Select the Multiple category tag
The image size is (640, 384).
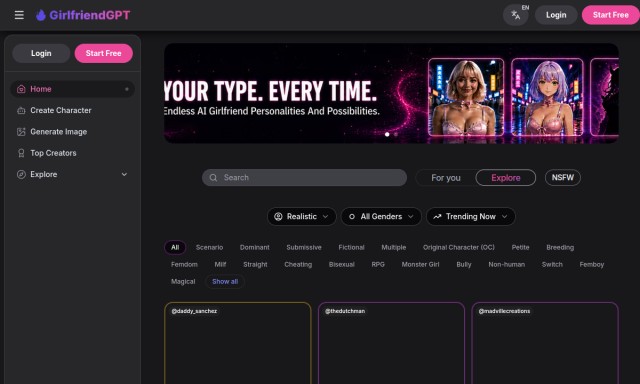tap(393, 247)
